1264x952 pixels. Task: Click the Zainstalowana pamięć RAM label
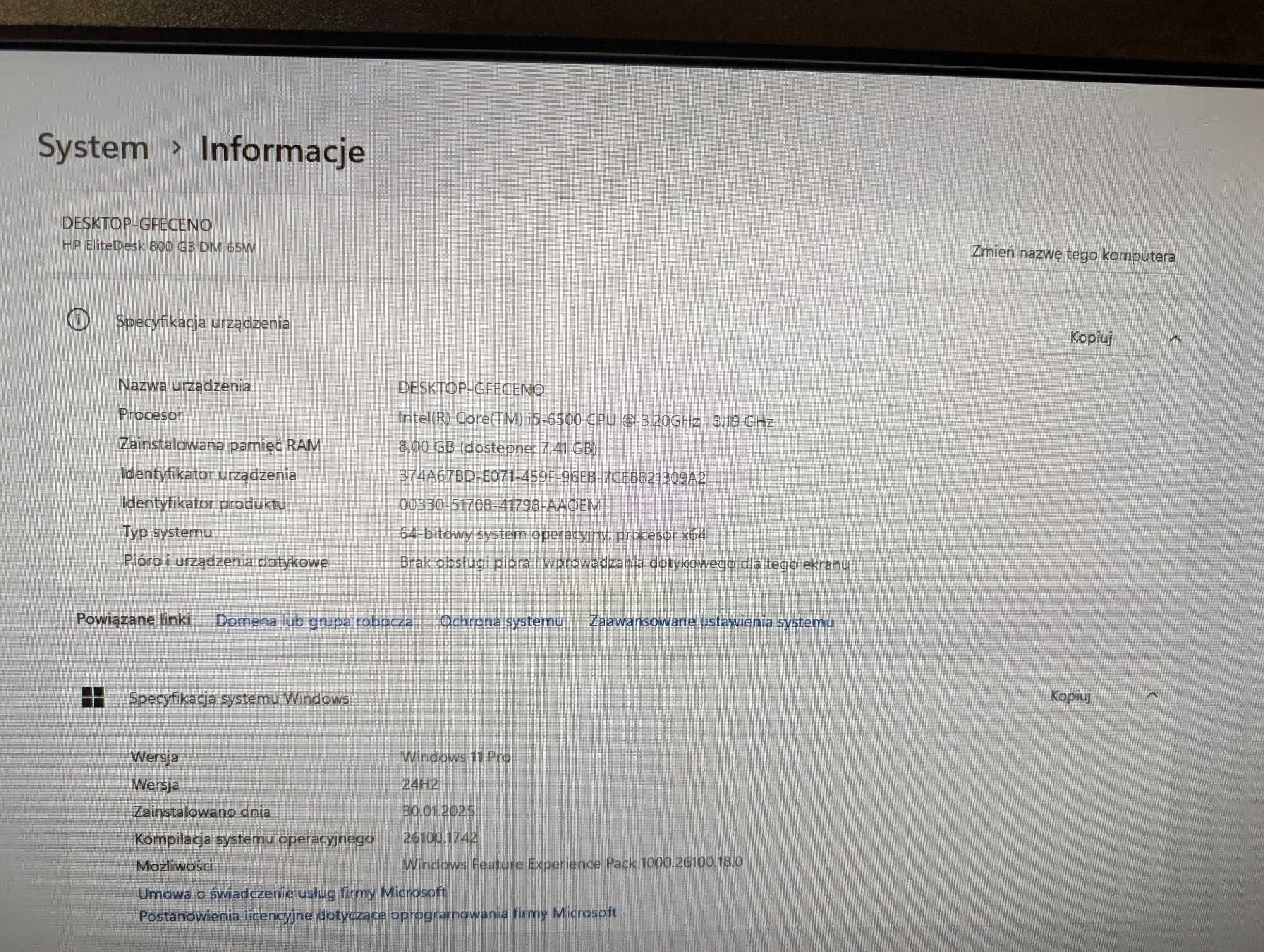[x=220, y=445]
